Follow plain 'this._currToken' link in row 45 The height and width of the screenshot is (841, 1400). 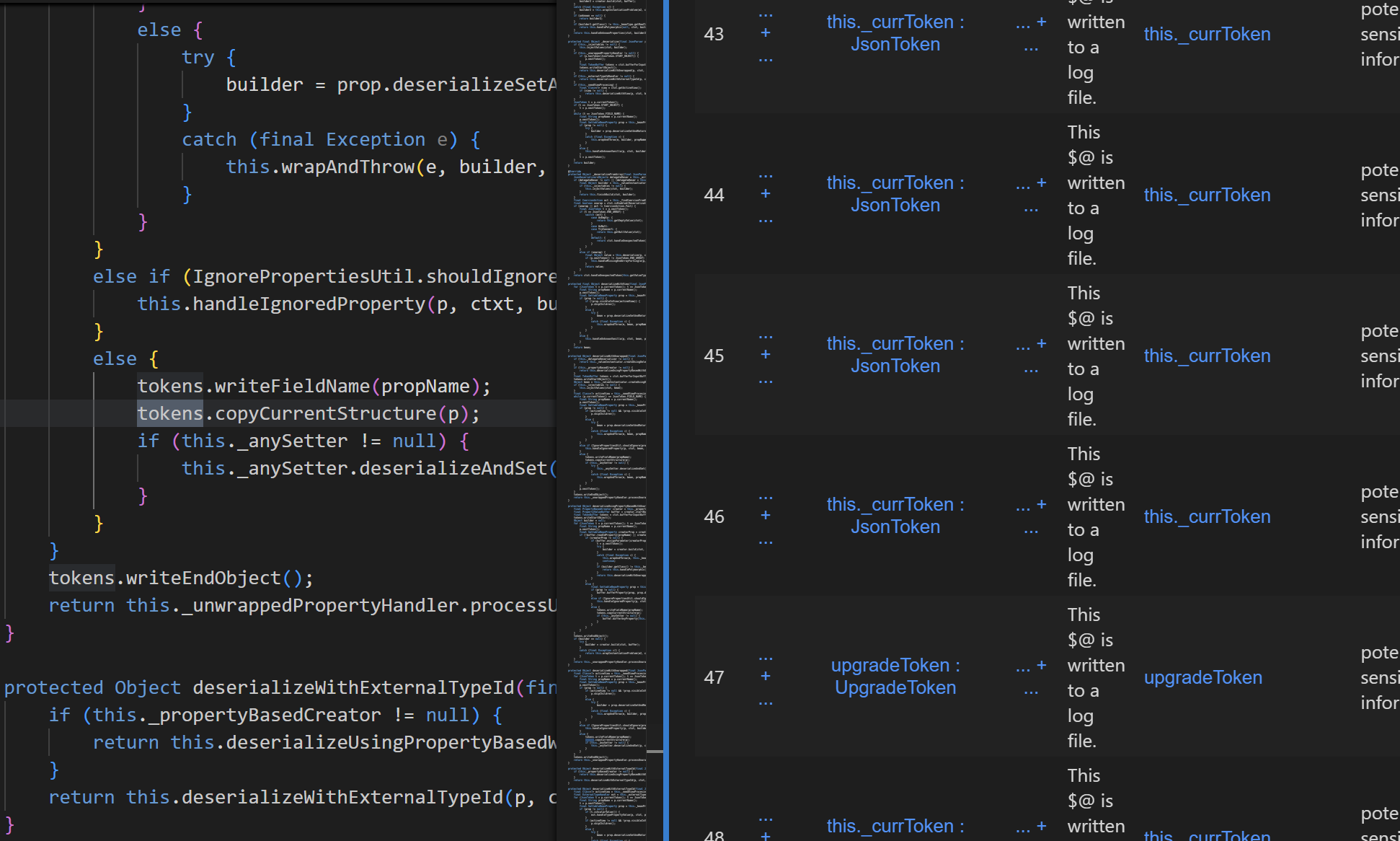(x=1207, y=356)
